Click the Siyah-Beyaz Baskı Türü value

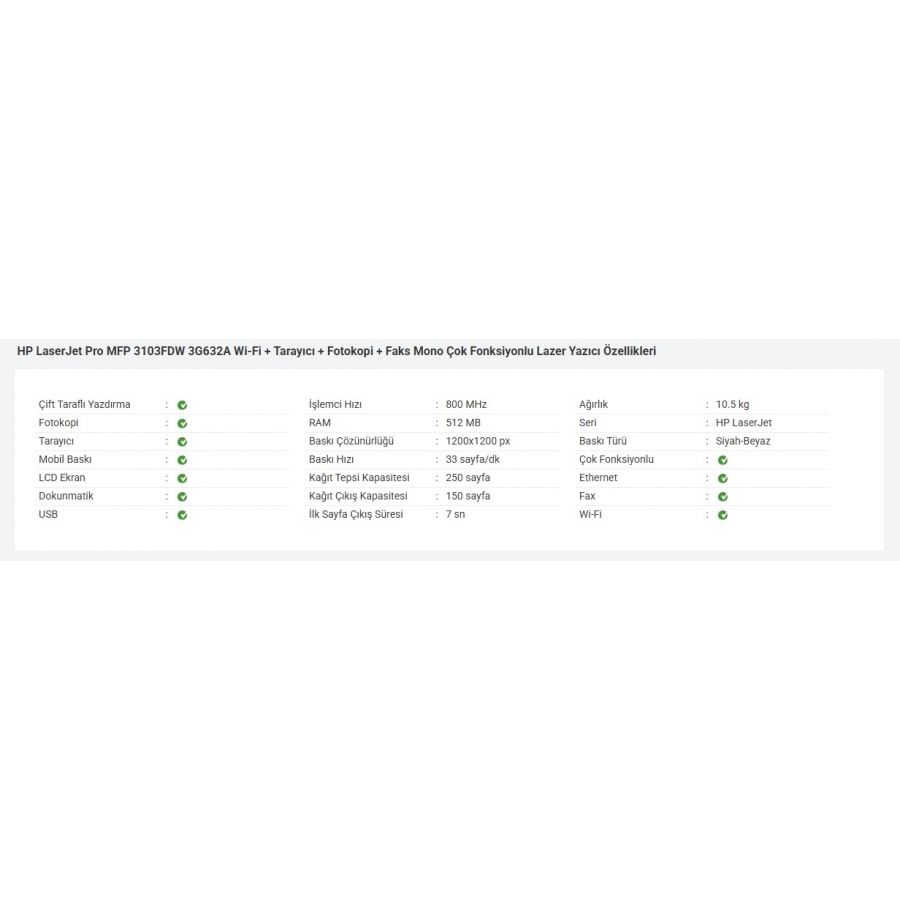[743, 440]
